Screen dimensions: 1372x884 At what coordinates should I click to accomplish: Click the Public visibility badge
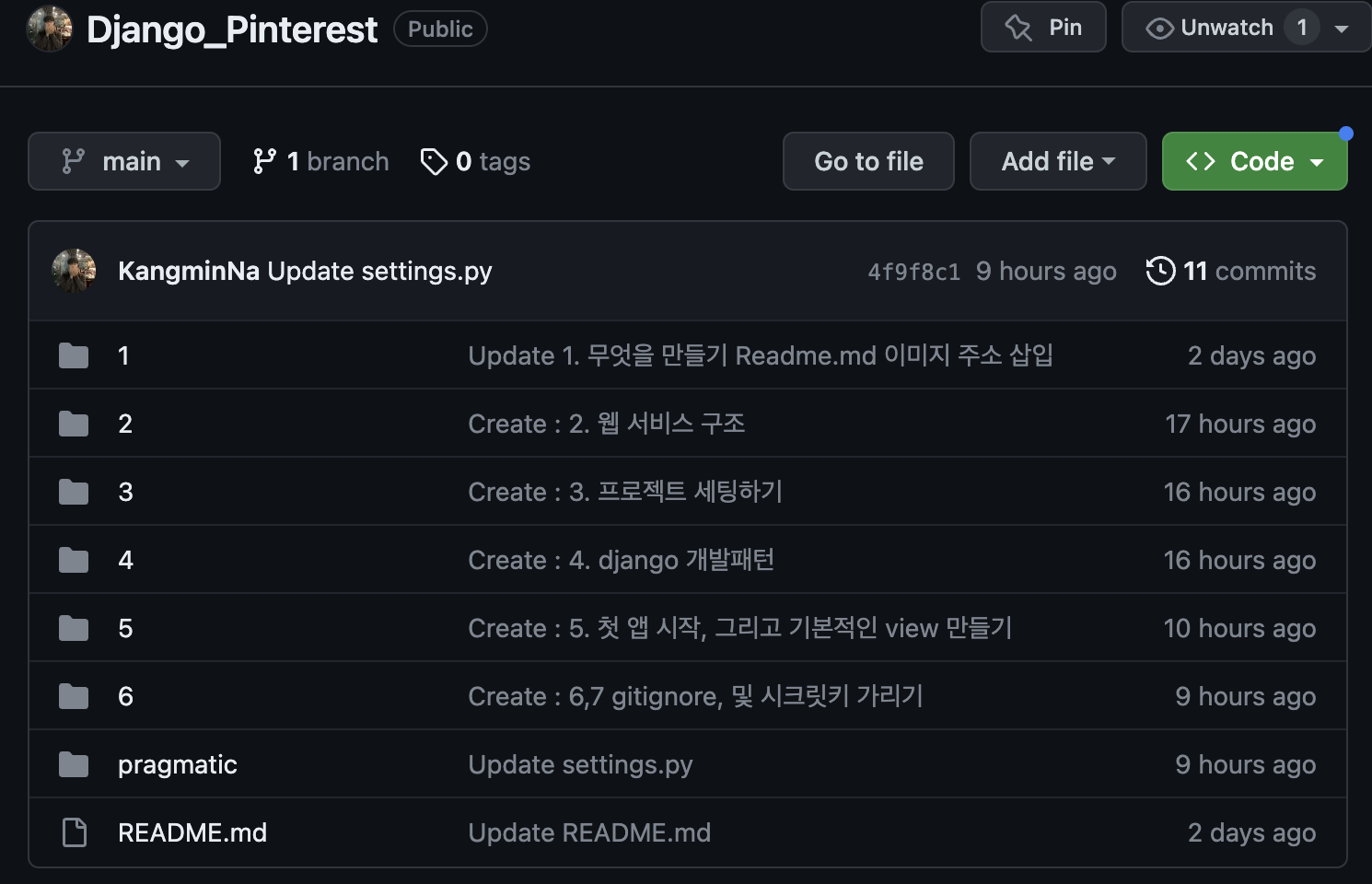click(x=440, y=29)
